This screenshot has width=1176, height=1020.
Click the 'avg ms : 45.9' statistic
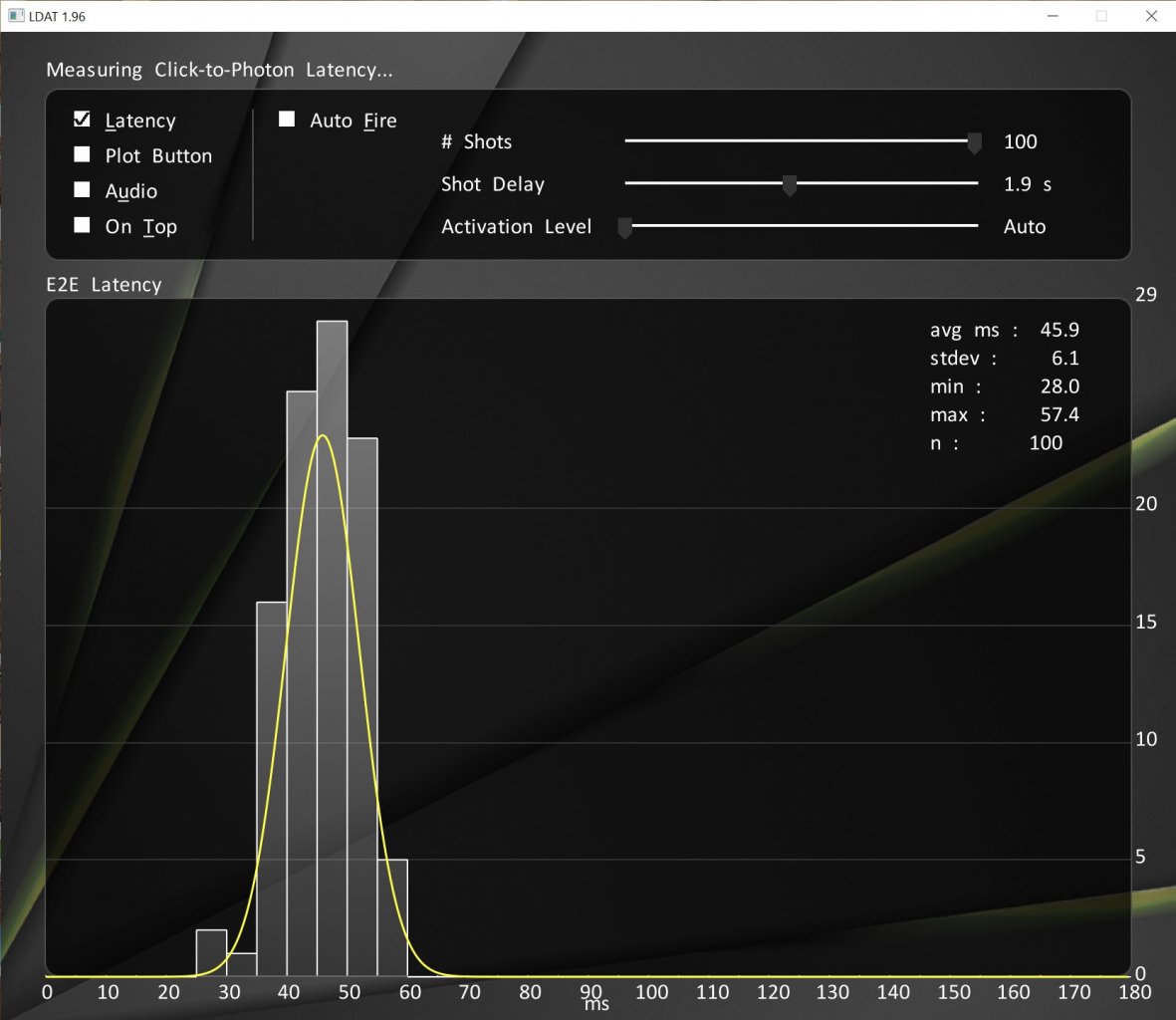click(1005, 330)
